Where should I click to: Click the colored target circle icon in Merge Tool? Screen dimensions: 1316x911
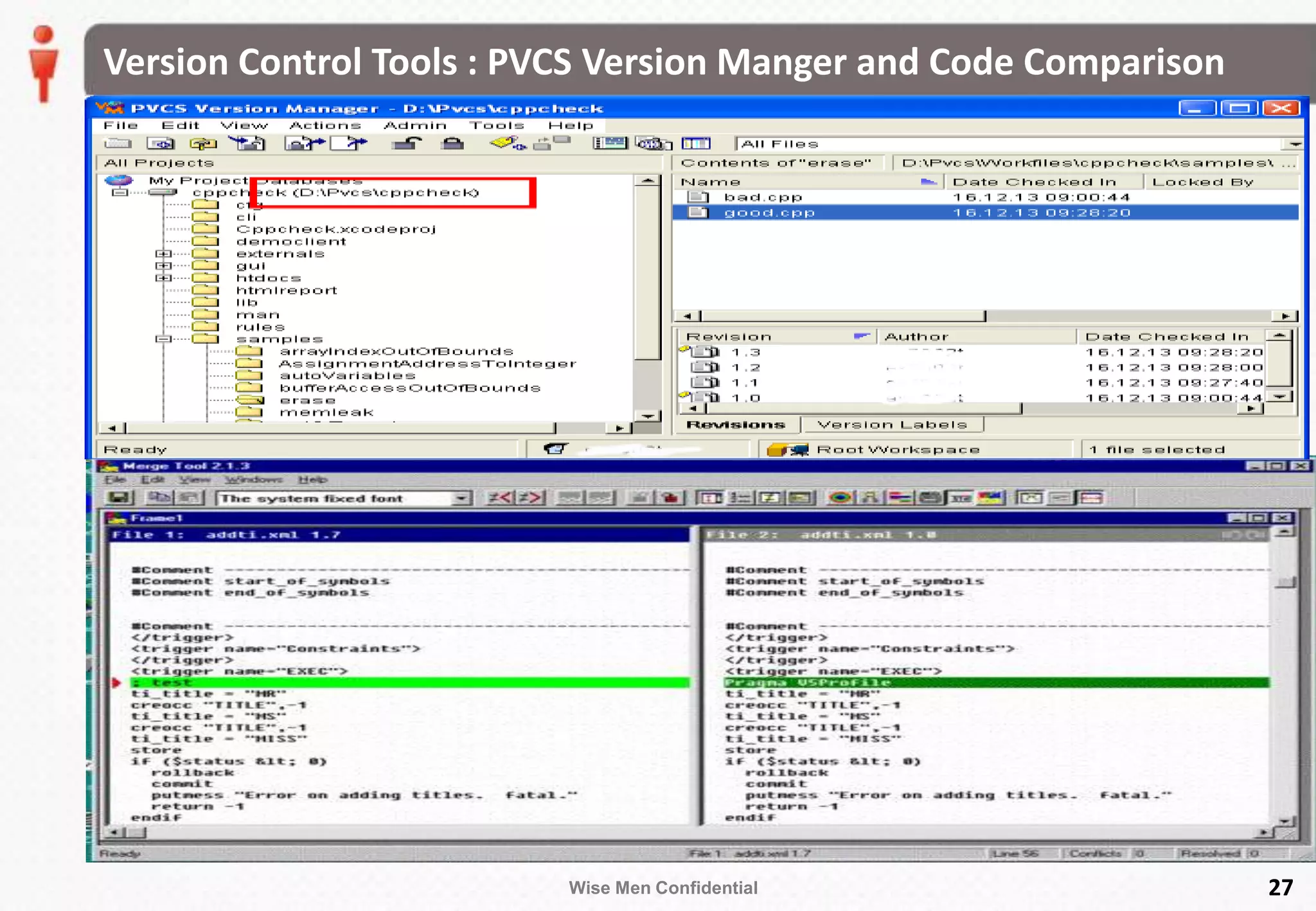click(840, 498)
